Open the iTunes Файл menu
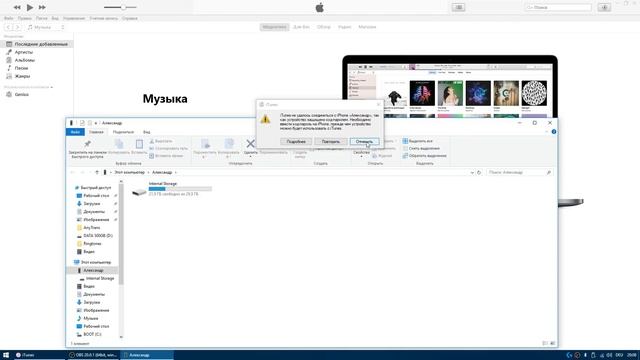Screen dimensions: 640x360 (9, 18)
